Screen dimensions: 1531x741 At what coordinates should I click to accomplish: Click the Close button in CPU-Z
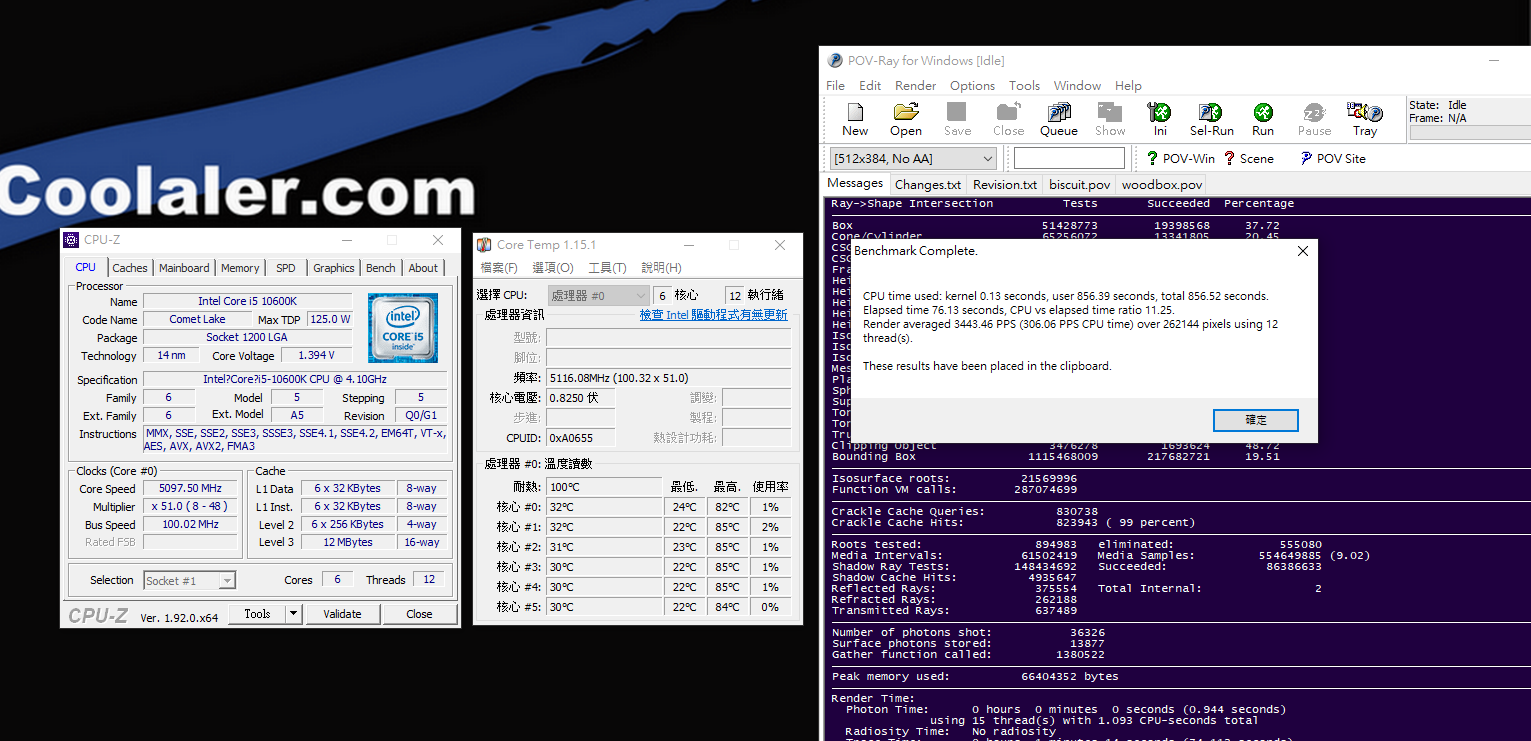[419, 614]
